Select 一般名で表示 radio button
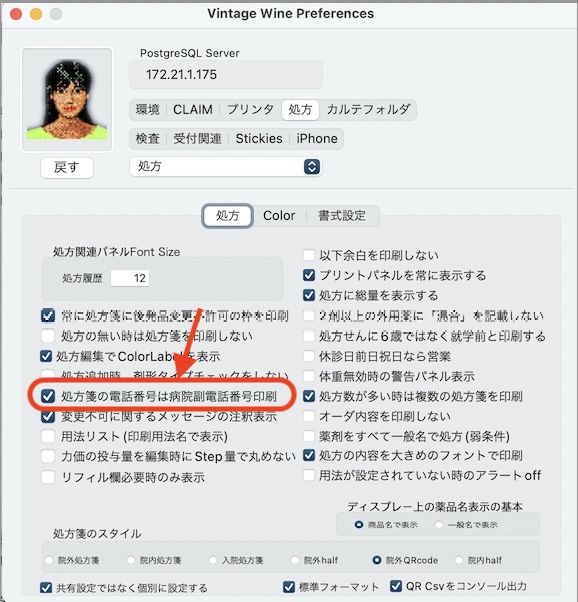The width and height of the screenshot is (578, 602). (x=439, y=525)
